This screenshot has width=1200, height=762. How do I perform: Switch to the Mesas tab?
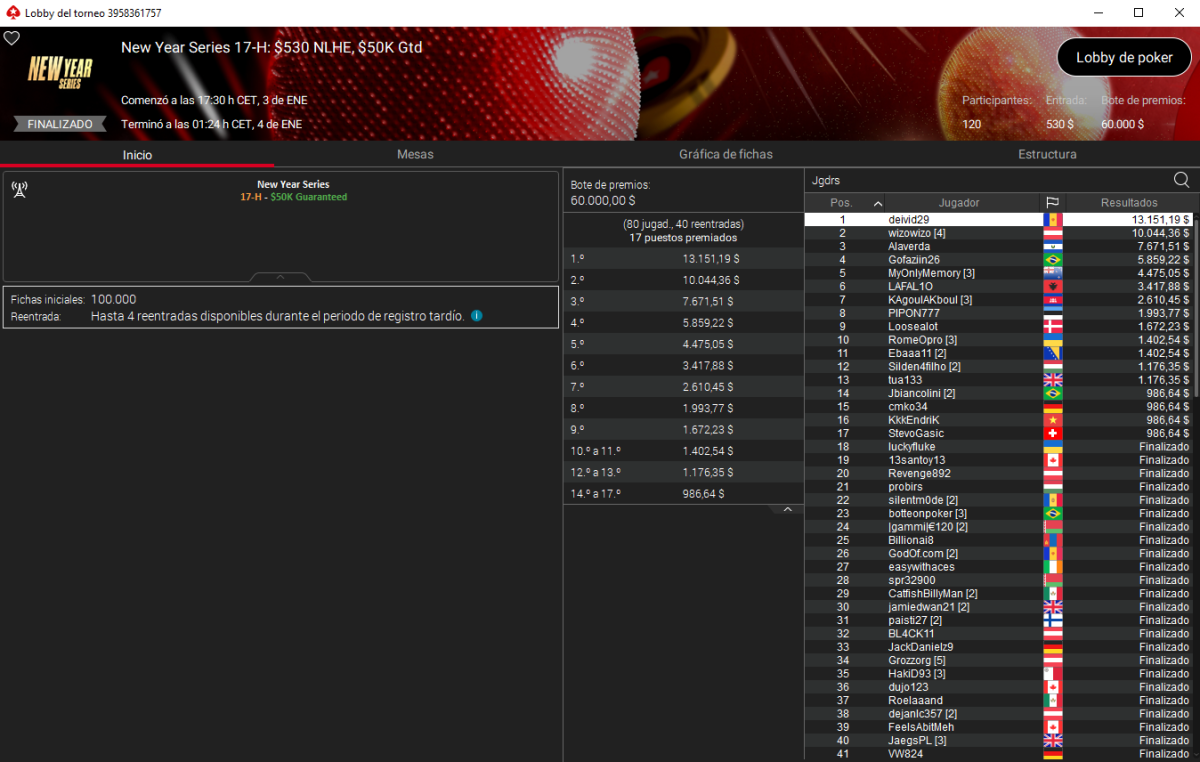click(x=415, y=154)
